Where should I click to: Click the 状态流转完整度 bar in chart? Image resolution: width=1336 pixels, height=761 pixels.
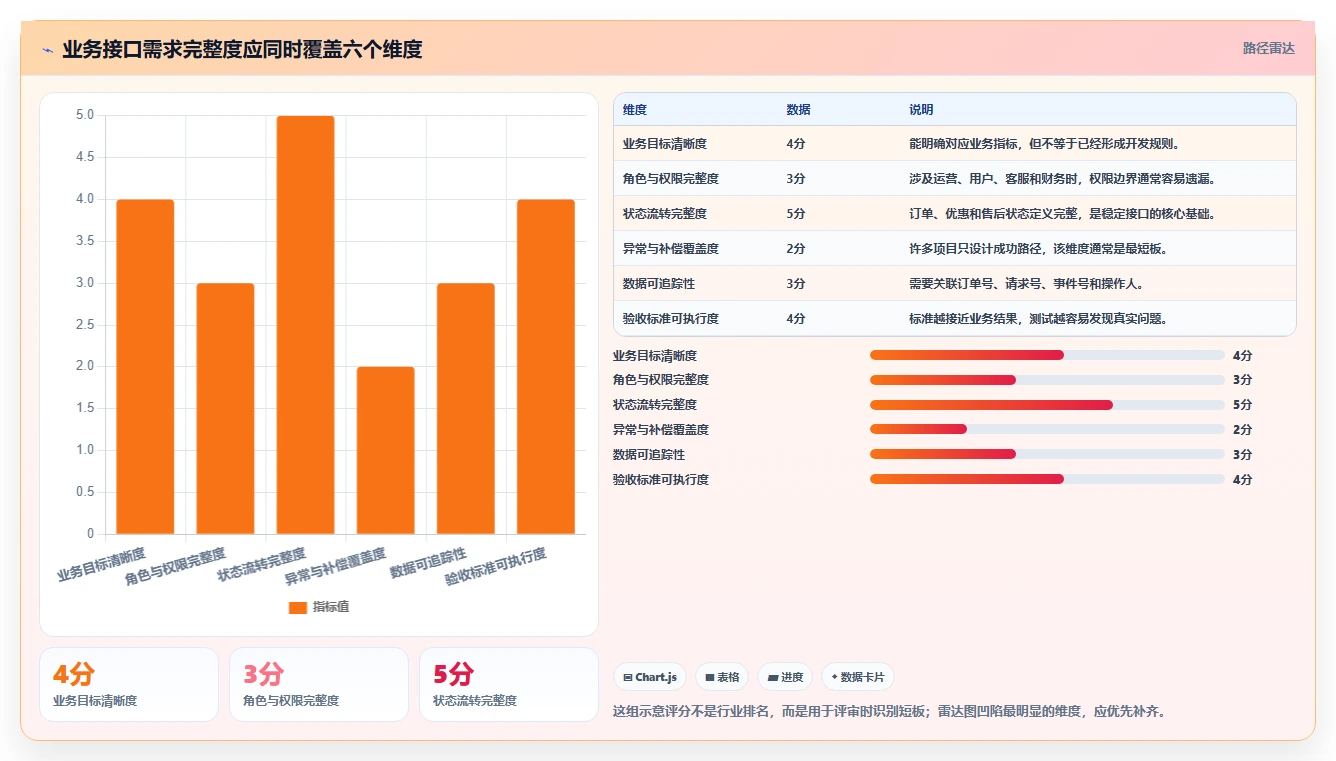[305, 324]
